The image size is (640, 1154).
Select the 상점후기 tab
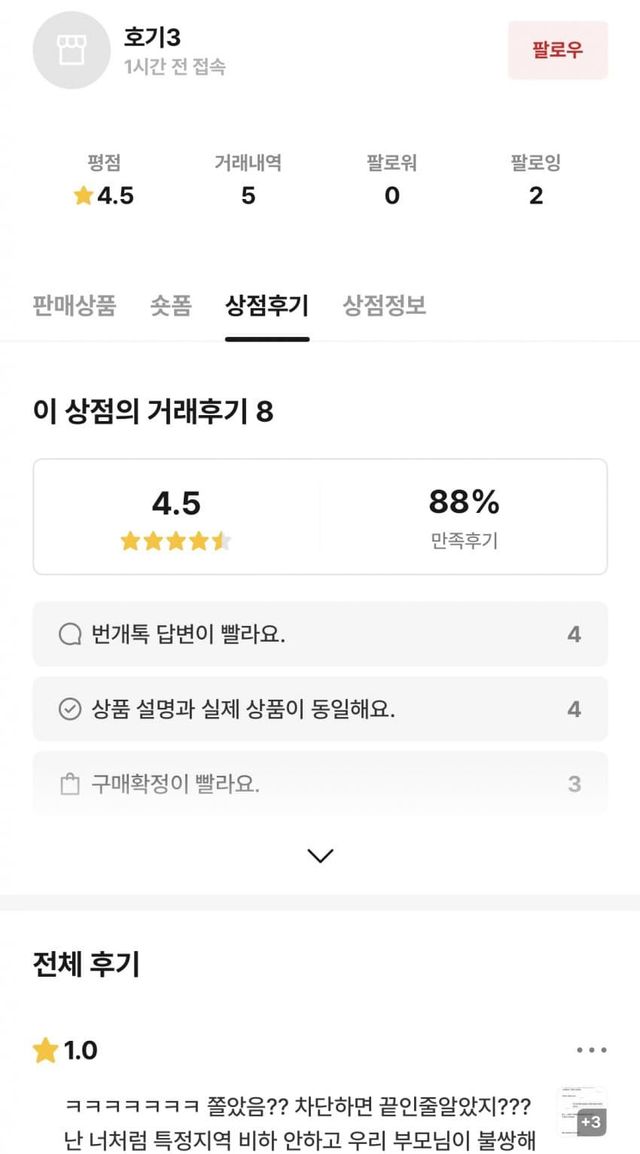pyautogui.click(x=267, y=305)
